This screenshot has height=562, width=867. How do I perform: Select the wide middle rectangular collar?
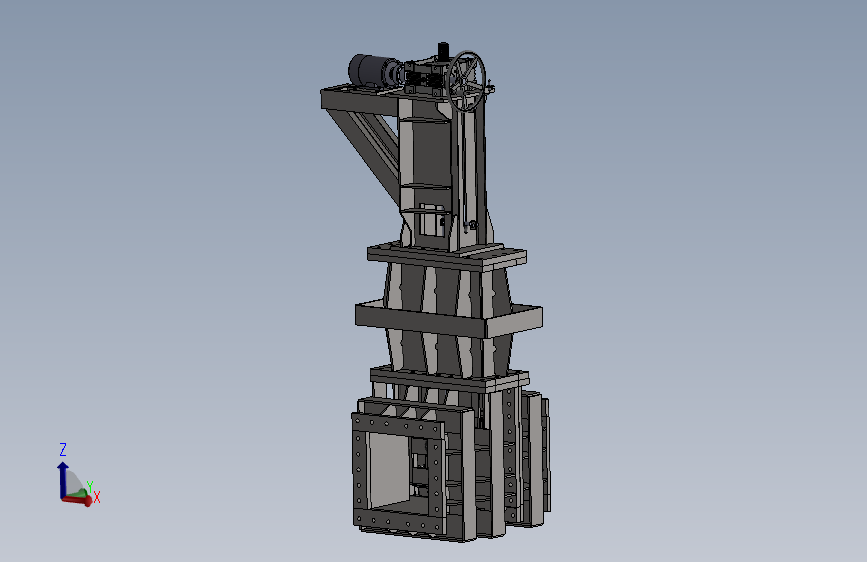point(448,319)
